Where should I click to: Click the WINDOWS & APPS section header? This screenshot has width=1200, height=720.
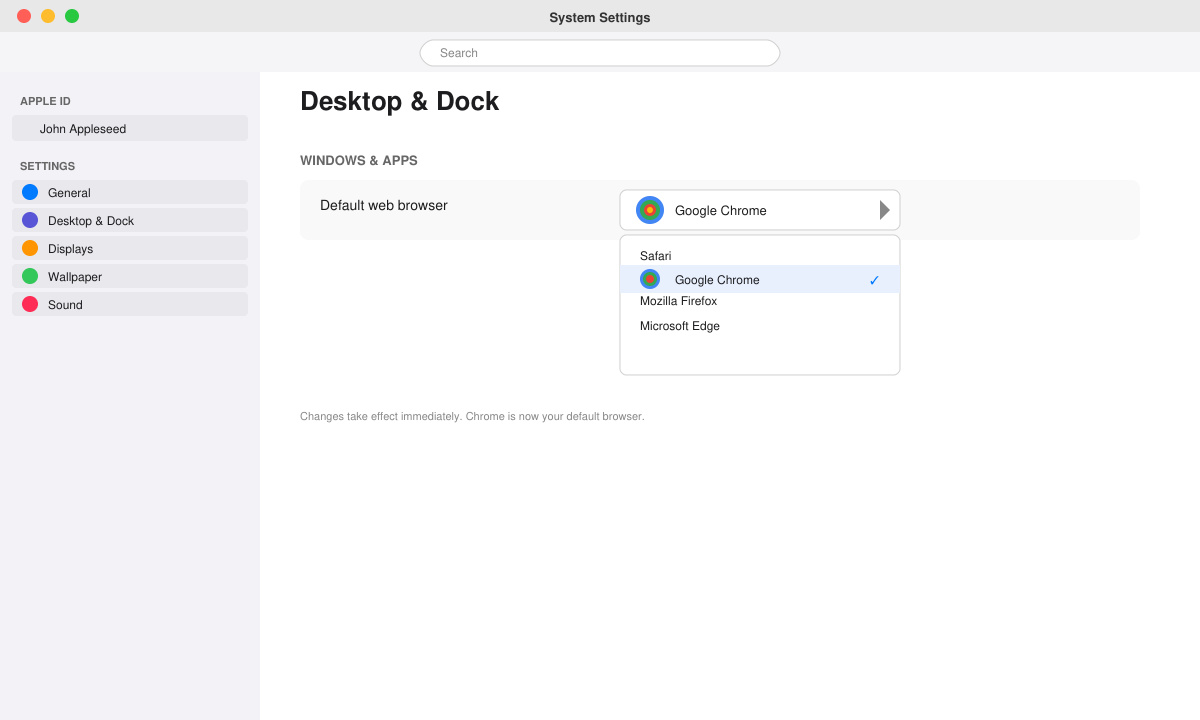359,160
